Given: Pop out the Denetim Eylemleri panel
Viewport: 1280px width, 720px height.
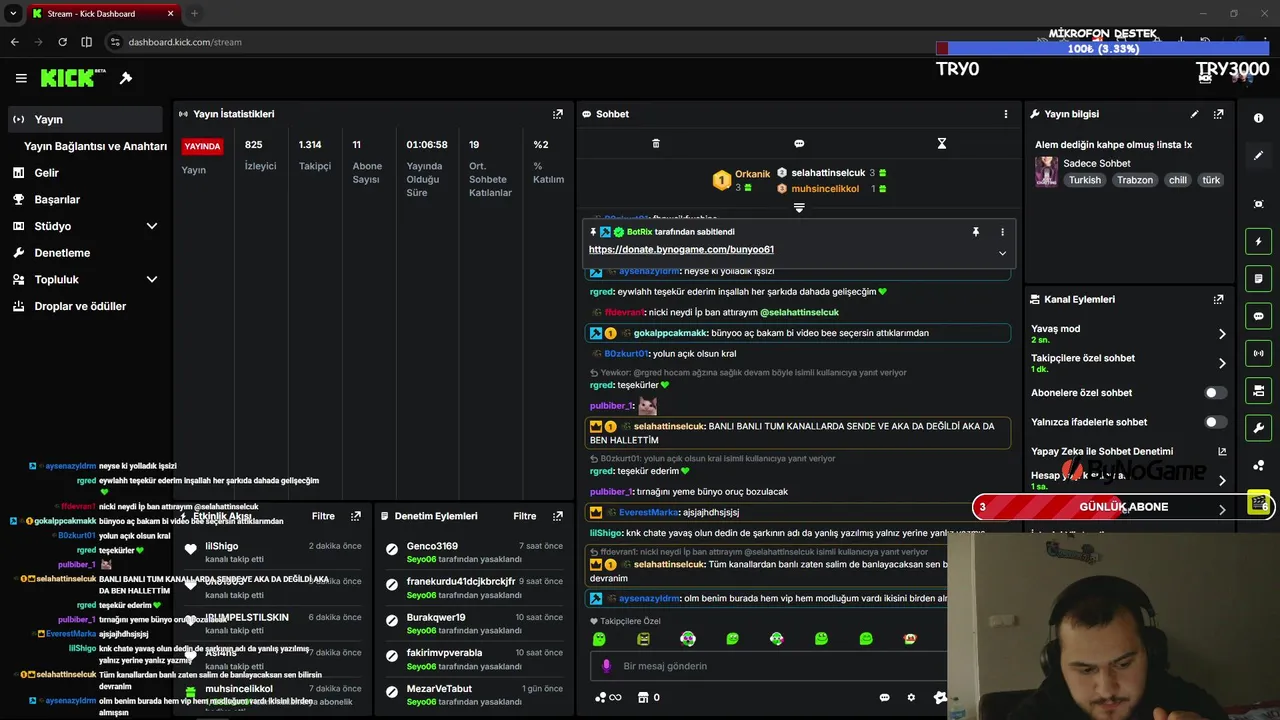Looking at the screenshot, I should pos(558,516).
